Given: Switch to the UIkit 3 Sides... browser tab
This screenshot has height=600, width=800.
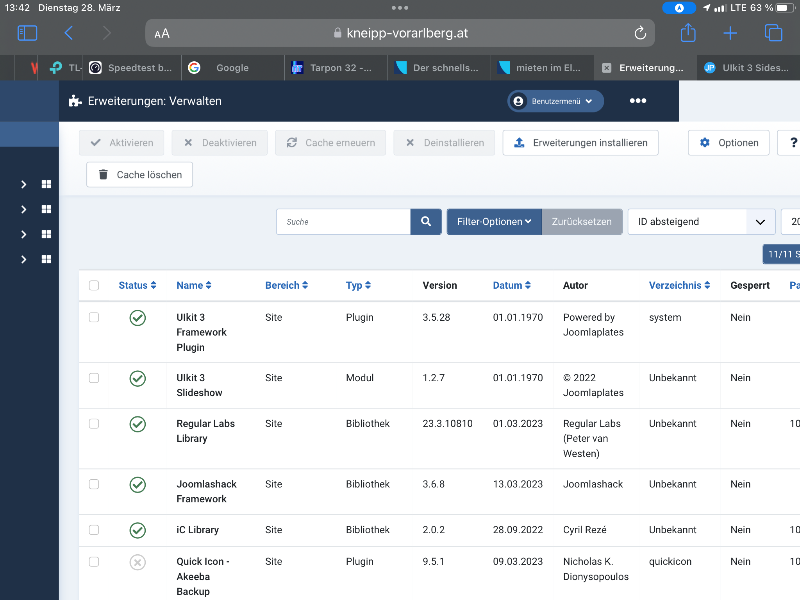Looking at the screenshot, I should coord(748,68).
